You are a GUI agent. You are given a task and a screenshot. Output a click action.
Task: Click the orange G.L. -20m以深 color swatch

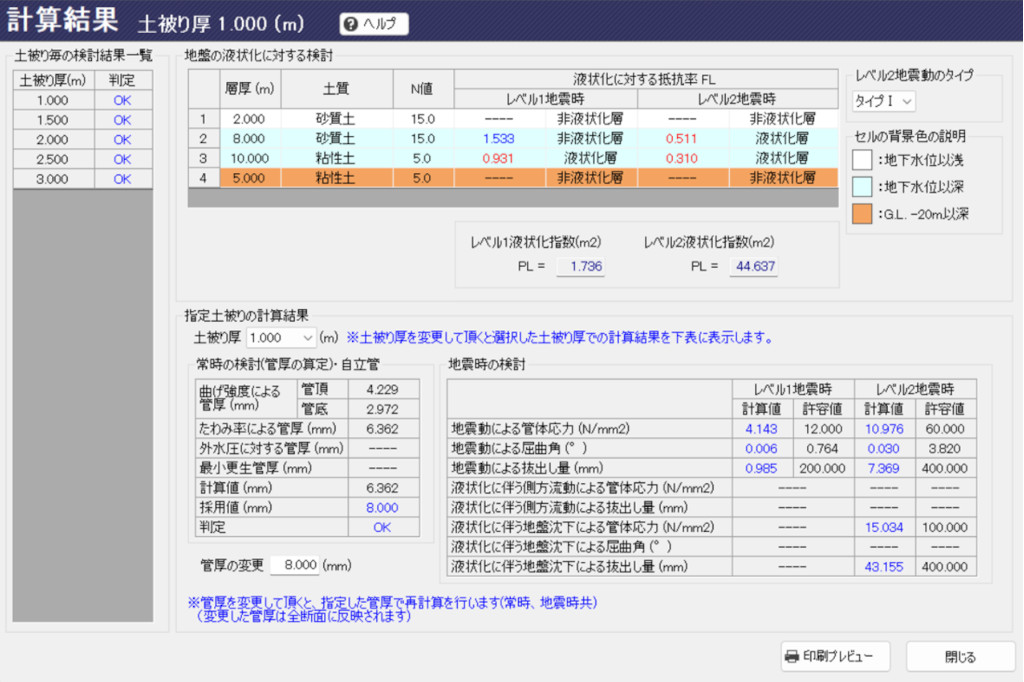point(862,213)
